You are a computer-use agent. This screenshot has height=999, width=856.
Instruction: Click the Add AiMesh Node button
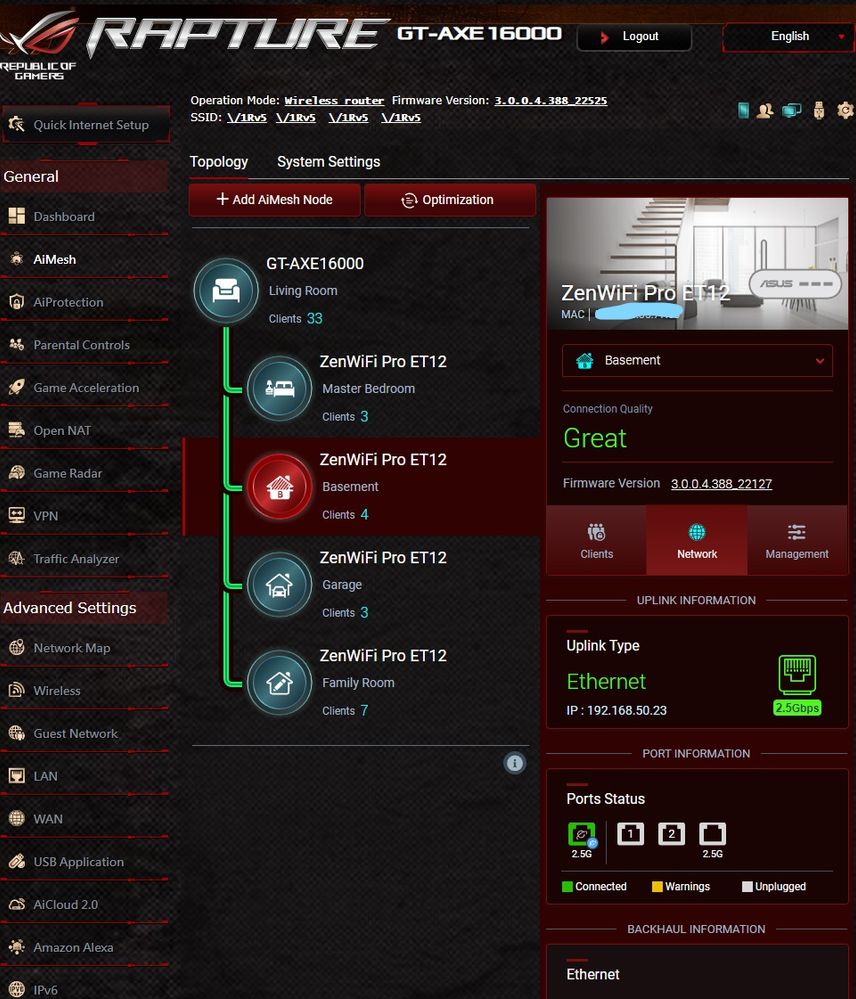pyautogui.click(x=275, y=200)
